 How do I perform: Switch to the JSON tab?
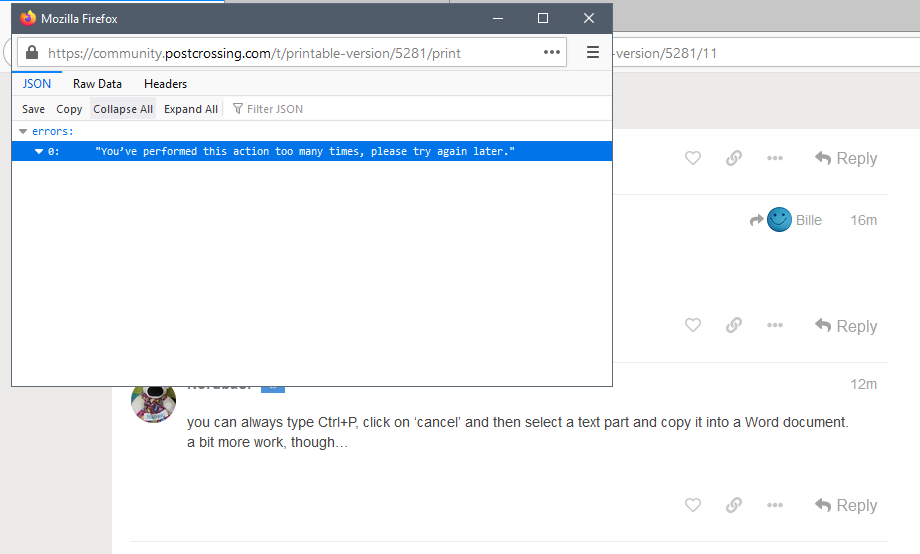point(37,84)
